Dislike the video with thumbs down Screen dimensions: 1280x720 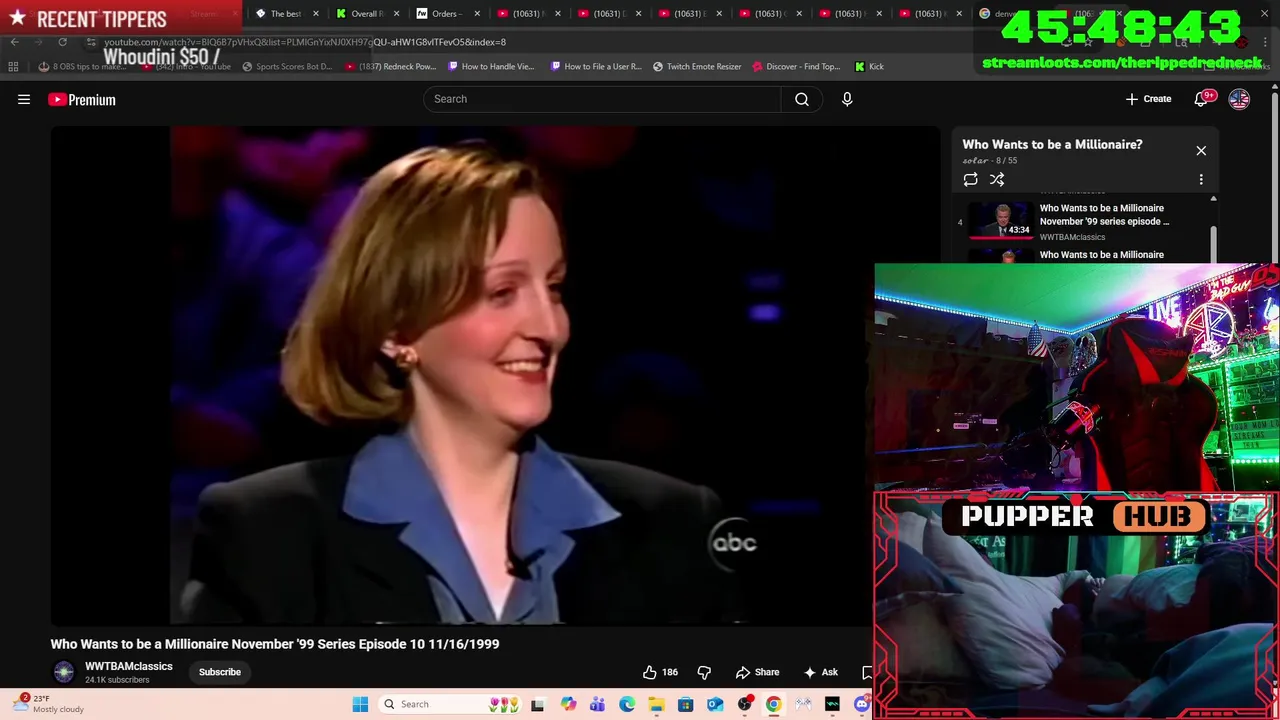(x=704, y=672)
